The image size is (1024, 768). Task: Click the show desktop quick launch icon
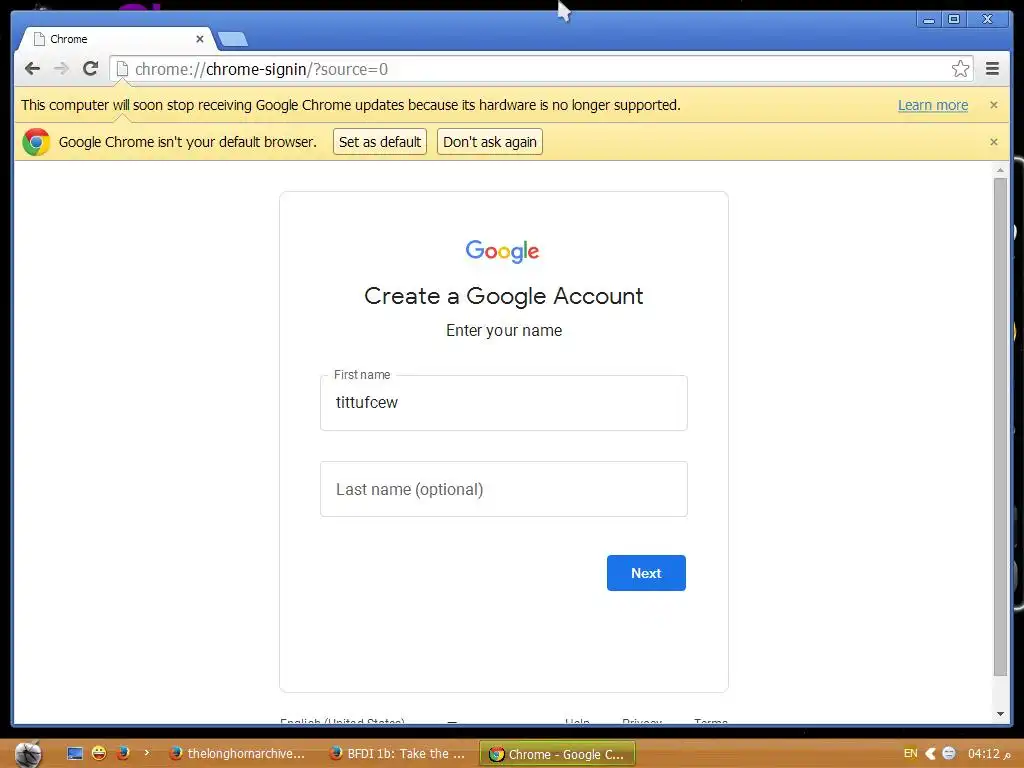[75, 754]
